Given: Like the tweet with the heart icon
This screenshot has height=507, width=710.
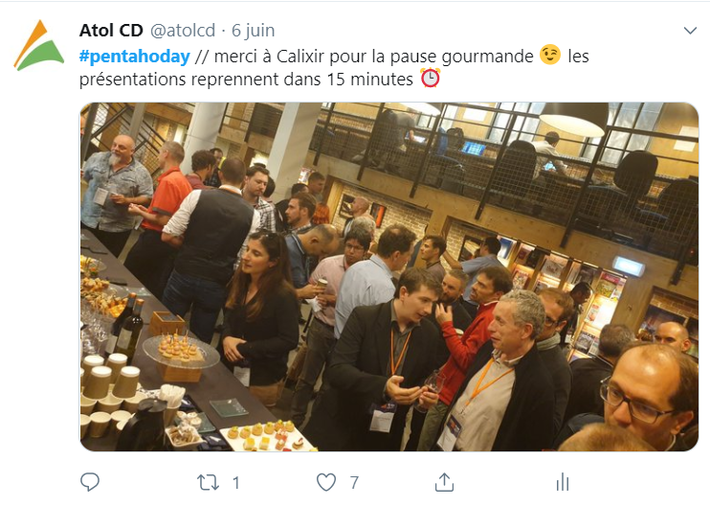Looking at the screenshot, I should click(x=326, y=482).
